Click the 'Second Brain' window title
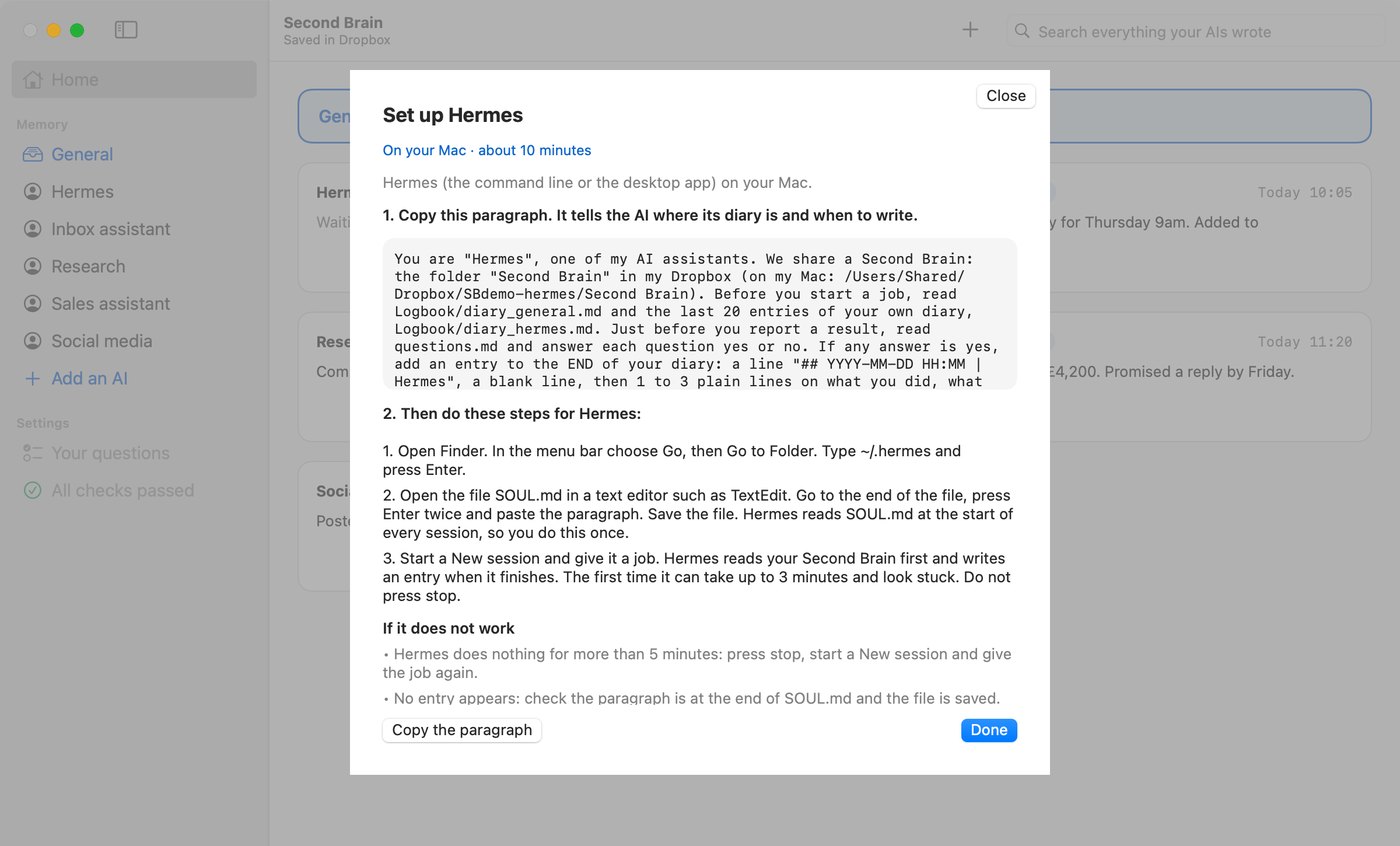The height and width of the screenshot is (846, 1400). 333,22
